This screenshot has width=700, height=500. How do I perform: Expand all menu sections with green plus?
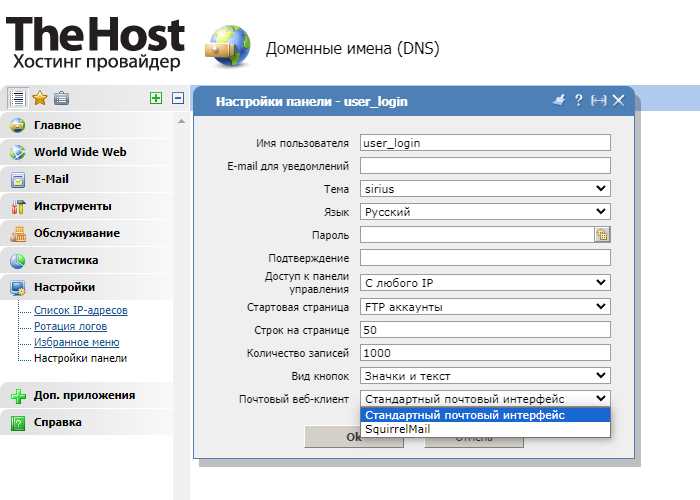(x=156, y=98)
